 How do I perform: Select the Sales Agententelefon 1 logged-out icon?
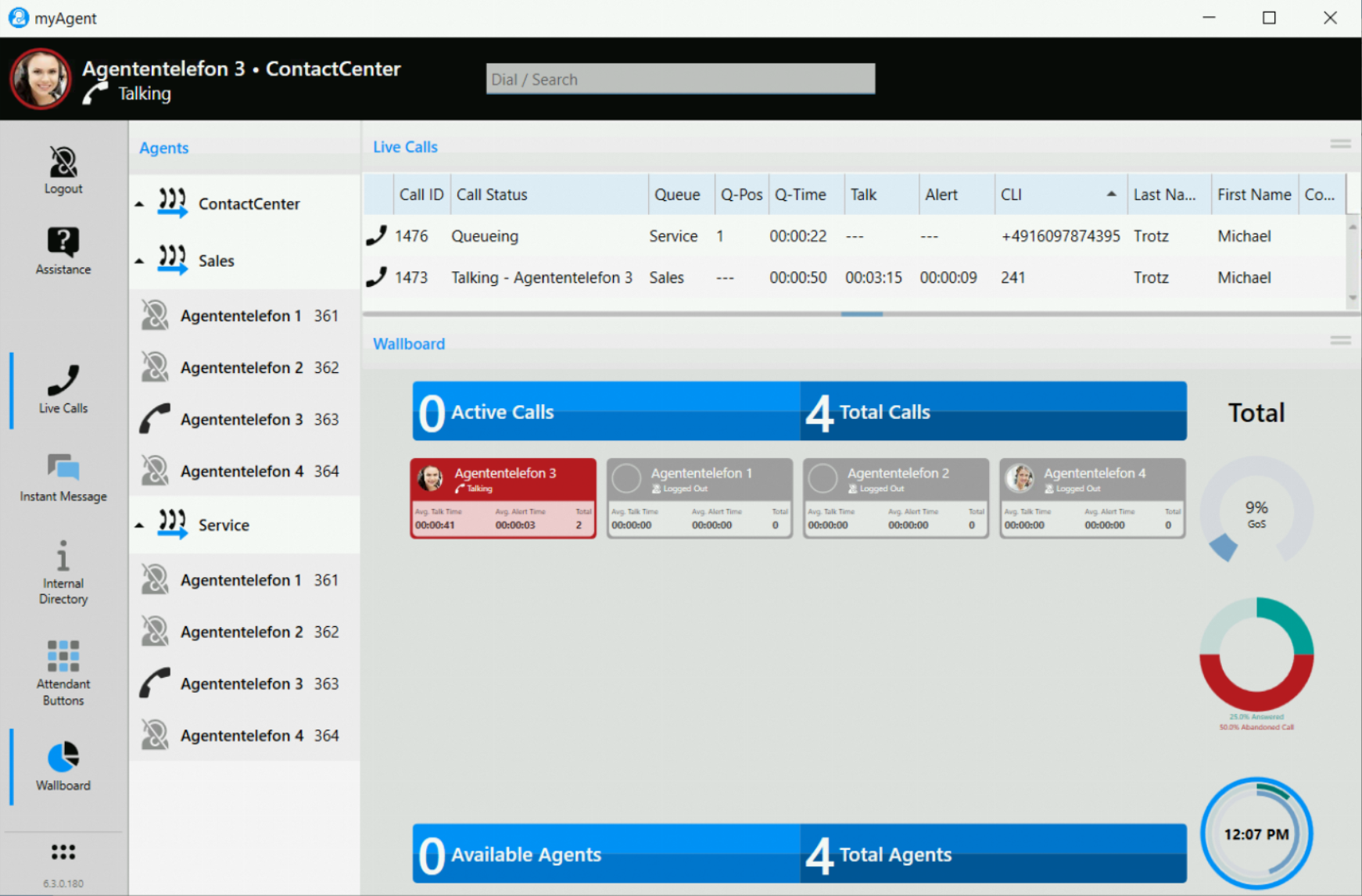tap(155, 316)
